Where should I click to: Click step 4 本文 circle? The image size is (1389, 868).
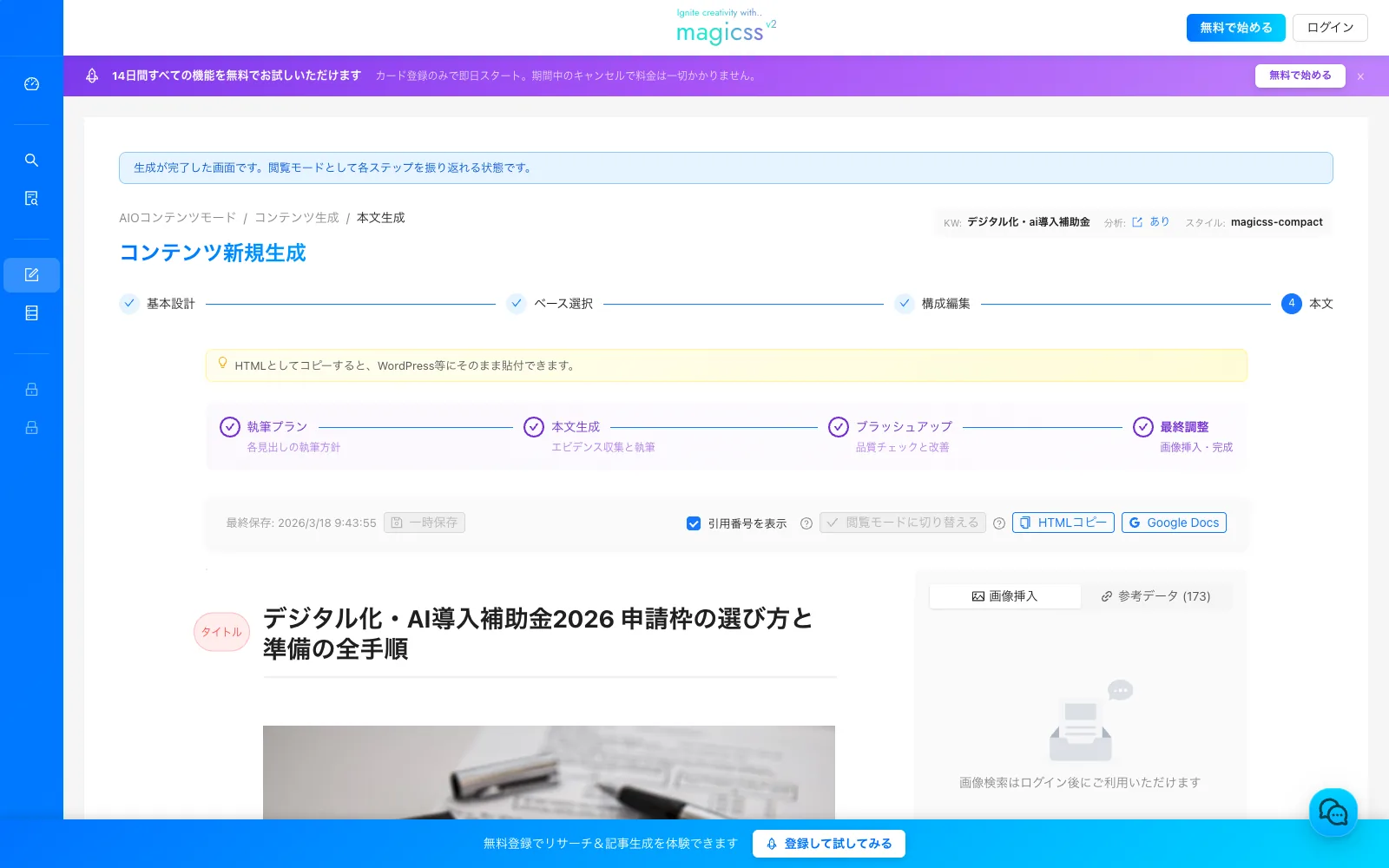tap(1292, 304)
